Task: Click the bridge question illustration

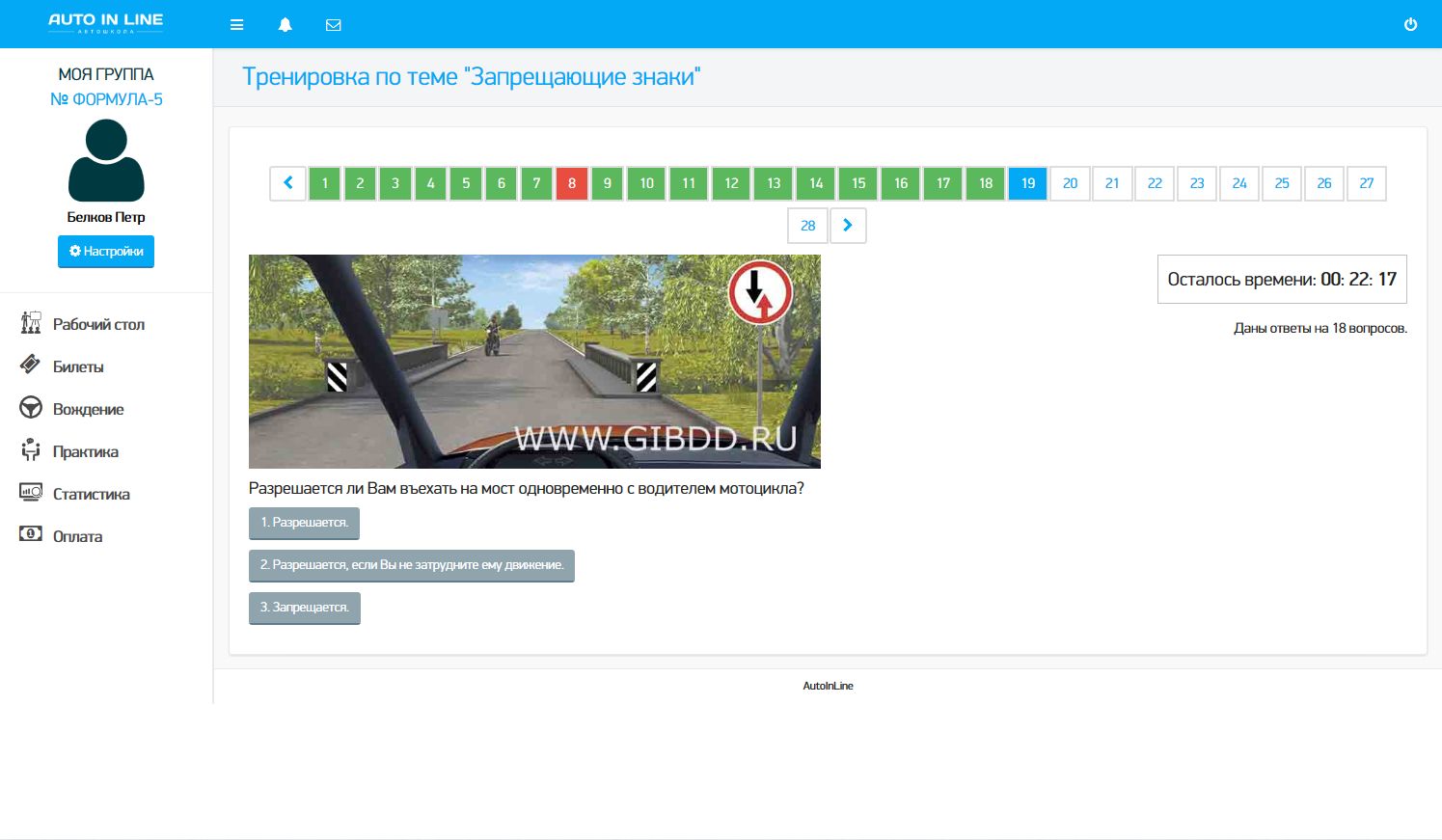Action: tap(534, 362)
